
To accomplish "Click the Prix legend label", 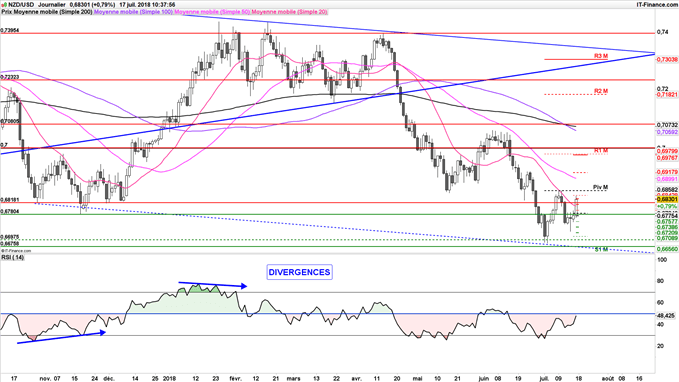I will (x=7, y=12).
